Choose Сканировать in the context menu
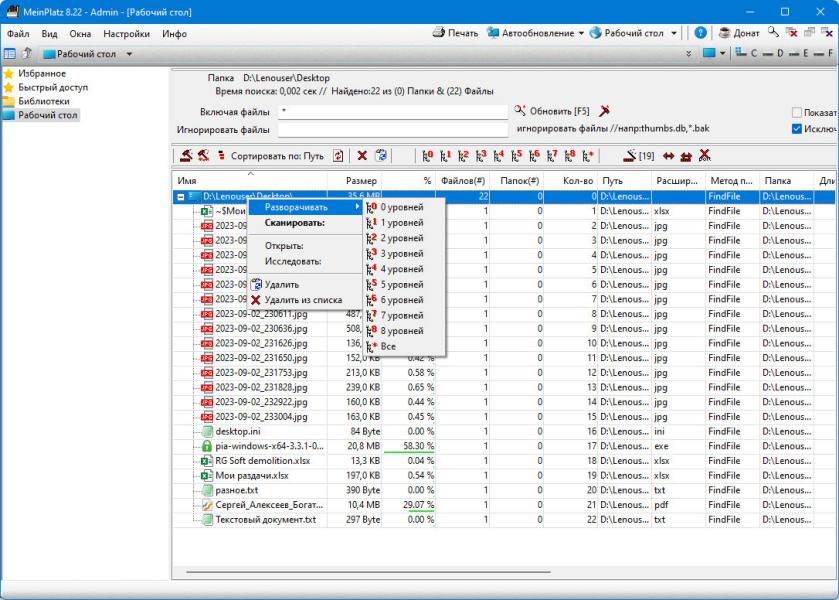The width and height of the screenshot is (839, 600). (x=306, y=223)
